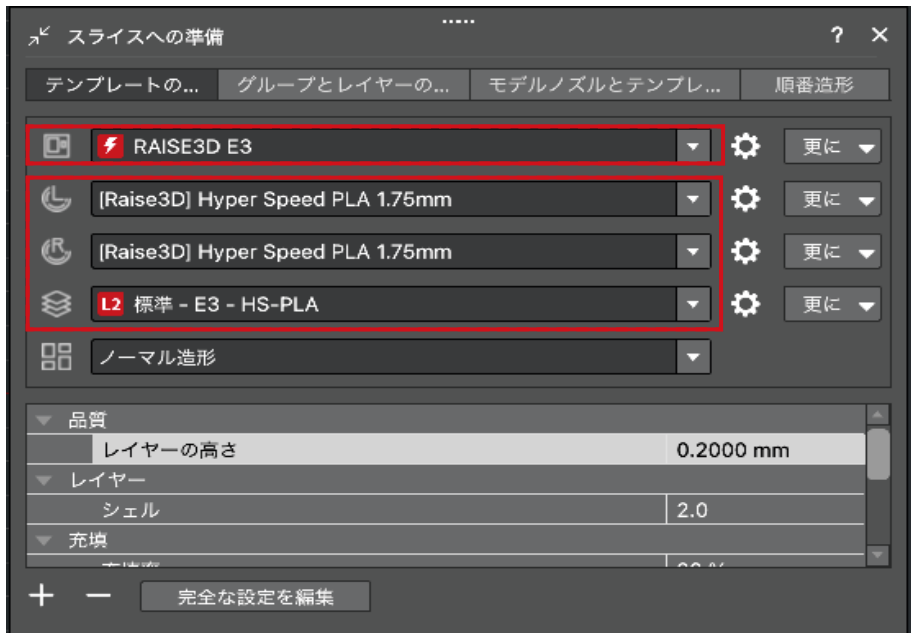This screenshot has height=633, width=917.
Task: Collapse the 品質 section
Action: (44, 420)
